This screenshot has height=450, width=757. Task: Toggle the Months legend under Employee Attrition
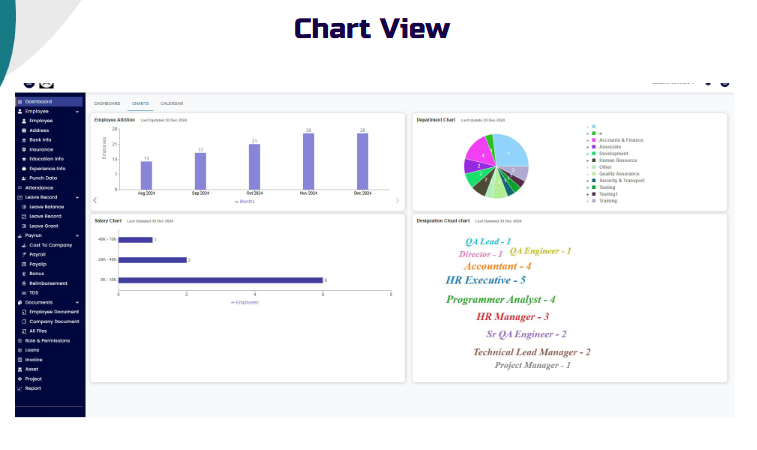pyautogui.click(x=245, y=201)
